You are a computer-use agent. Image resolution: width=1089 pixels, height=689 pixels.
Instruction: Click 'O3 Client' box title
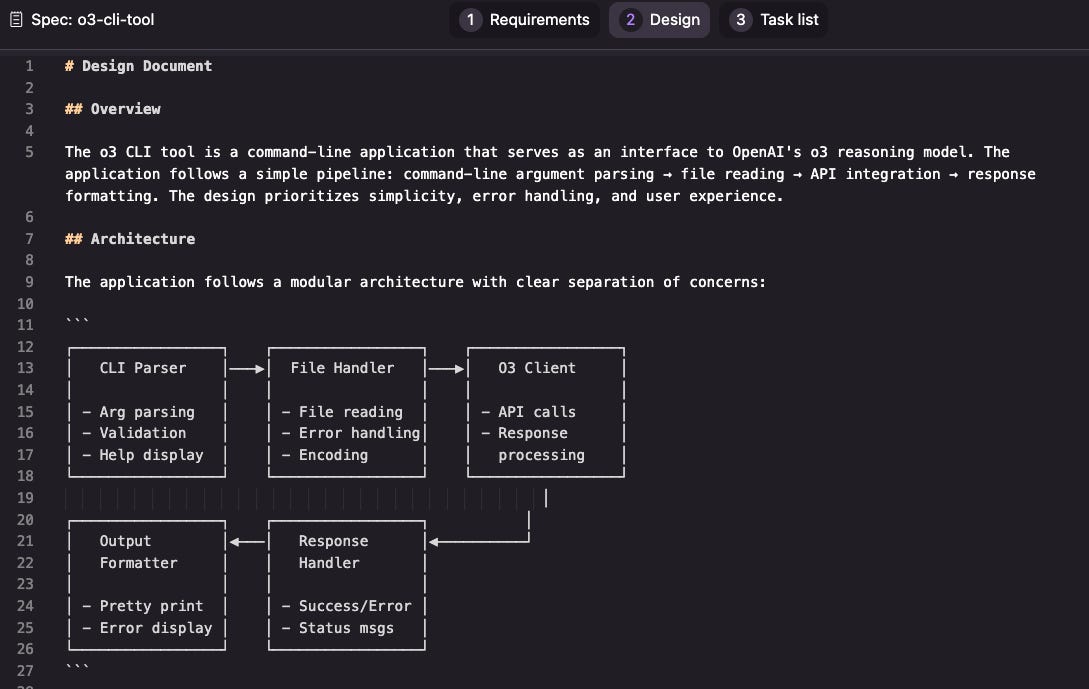[x=537, y=368]
